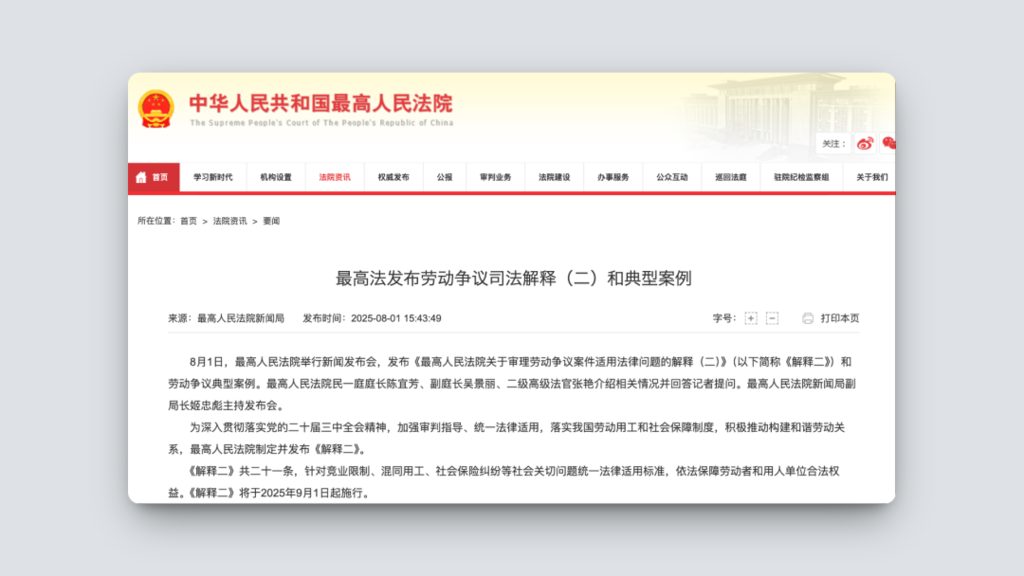Expand the 审判业务 navigation menu
Screen dimensions: 1024x576
tap(495, 177)
